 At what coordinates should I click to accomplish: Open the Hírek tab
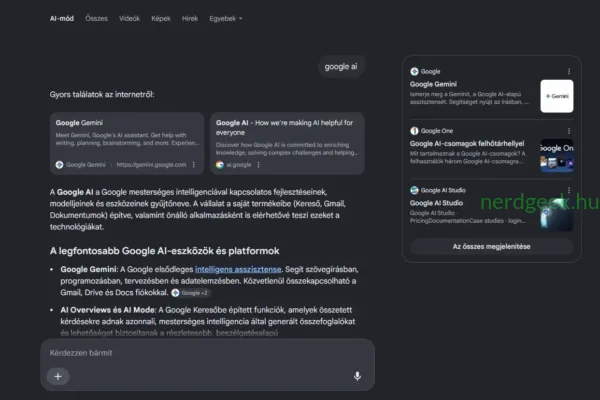click(x=190, y=18)
